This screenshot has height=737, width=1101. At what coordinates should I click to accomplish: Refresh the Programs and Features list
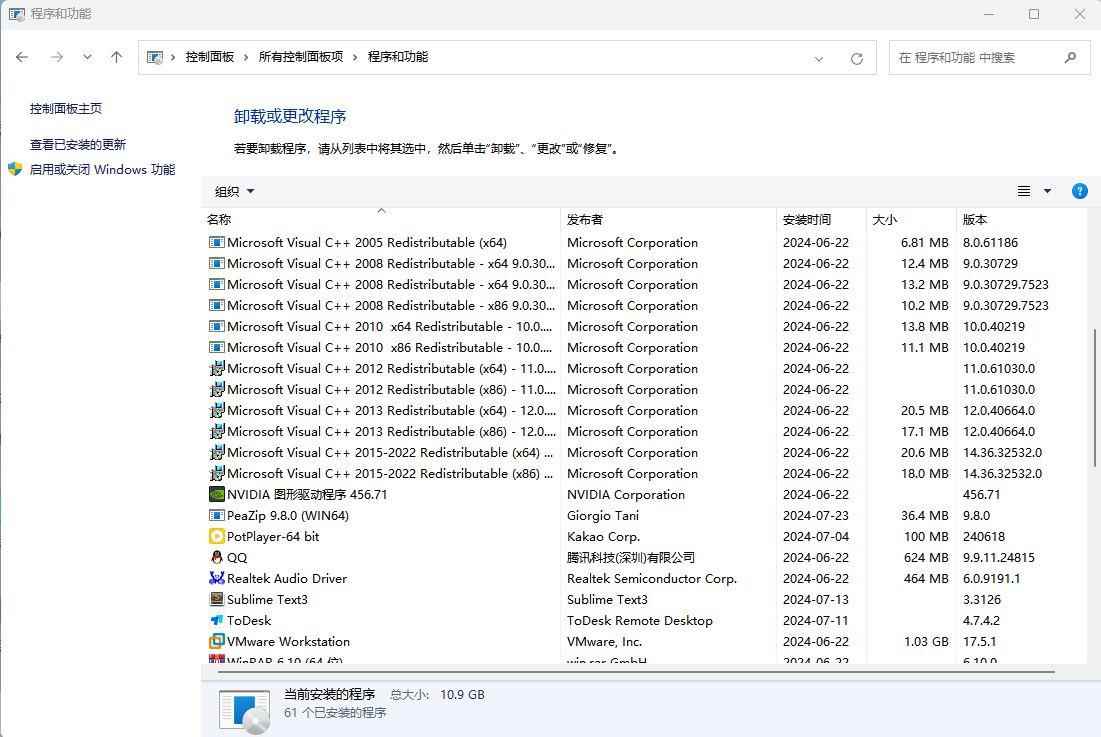[x=857, y=58]
